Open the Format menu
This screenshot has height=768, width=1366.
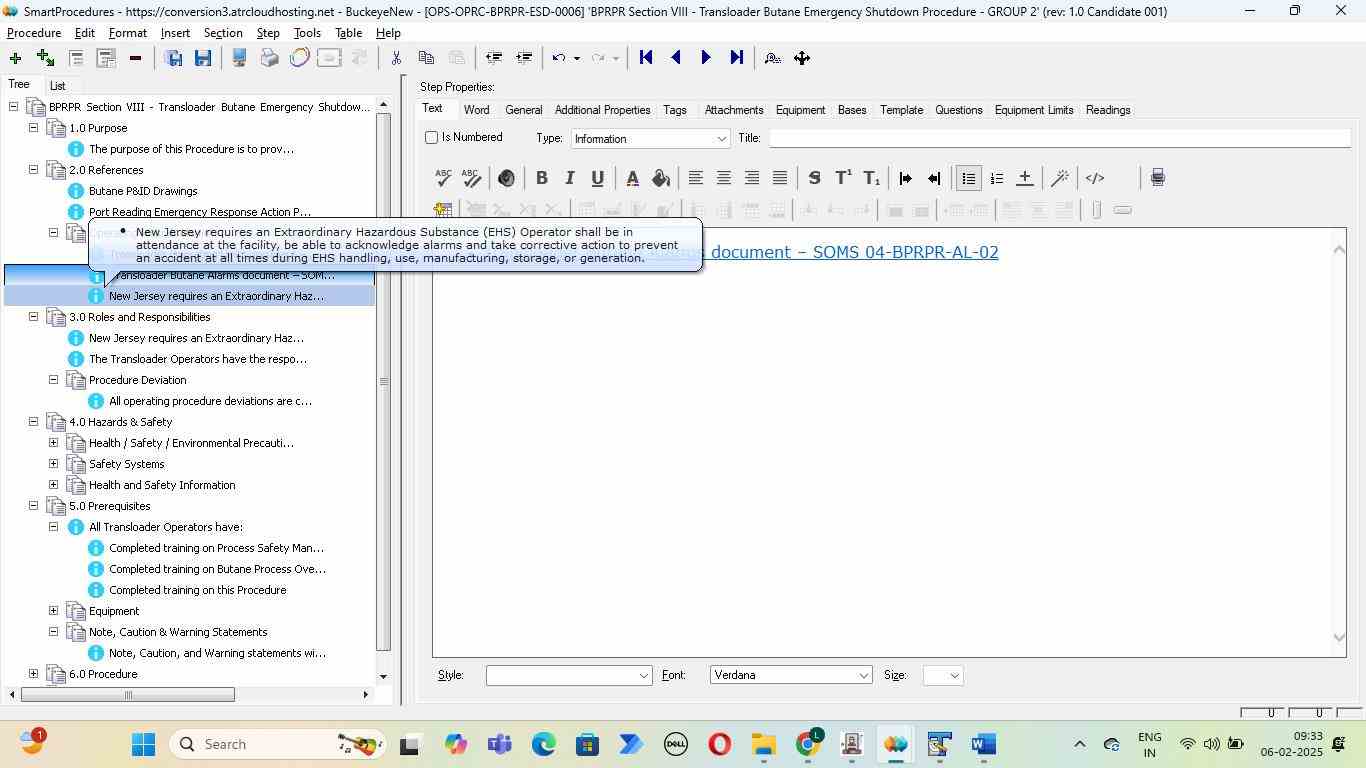click(127, 33)
